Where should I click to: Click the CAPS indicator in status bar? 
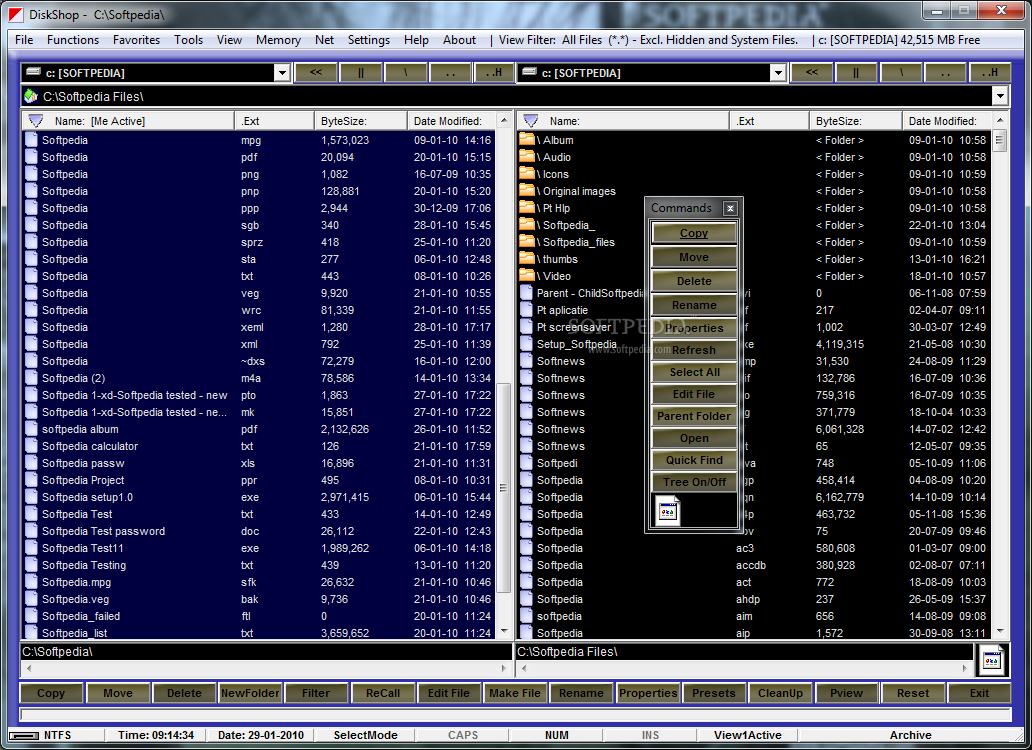click(463, 735)
